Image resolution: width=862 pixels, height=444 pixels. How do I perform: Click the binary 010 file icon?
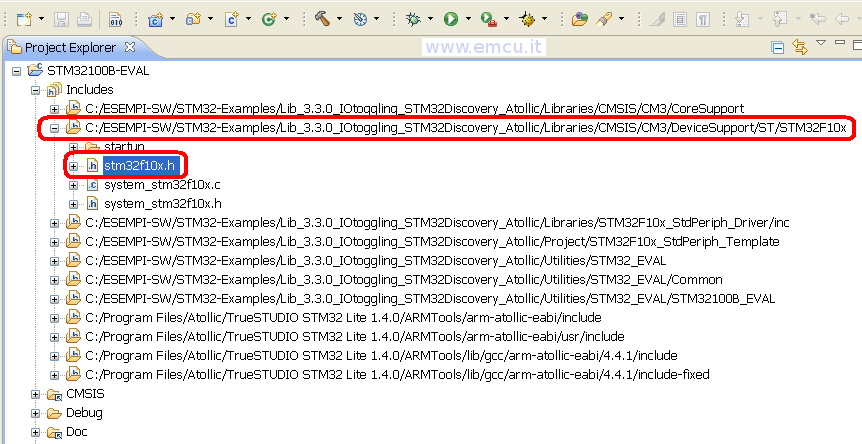pos(115,19)
